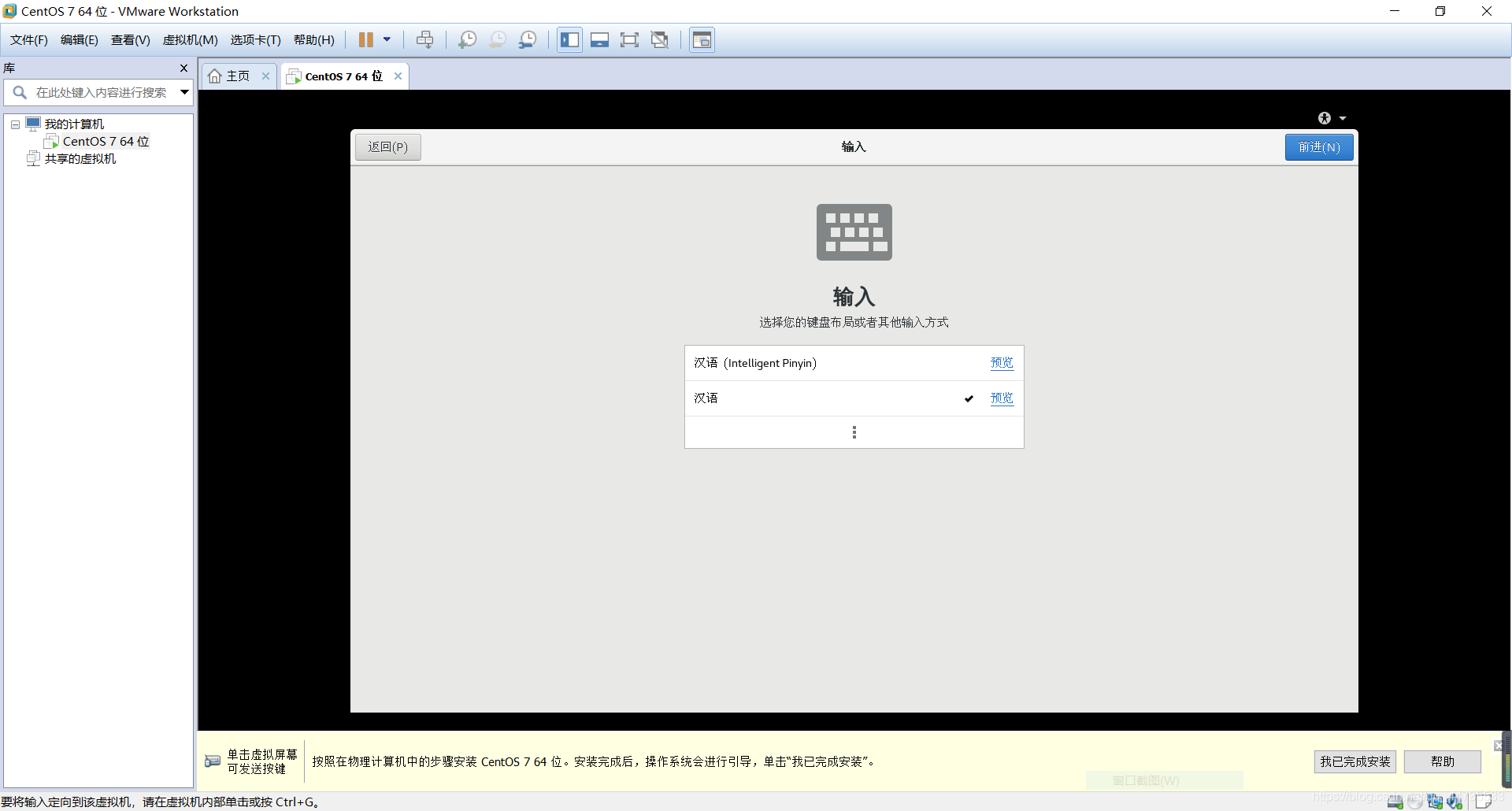1512x811 pixels.
Task: Select CentOS 7 64 位 in library tree
Action: click(x=106, y=142)
